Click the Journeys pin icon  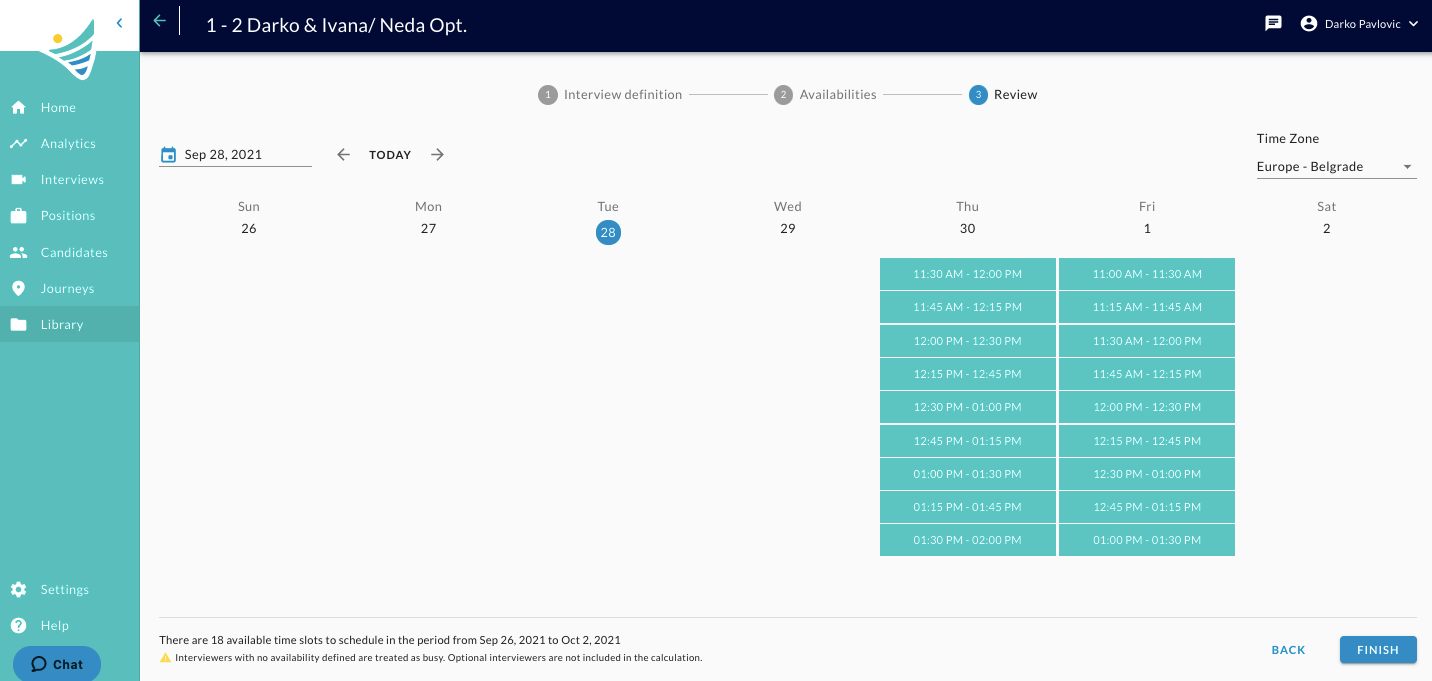pos(18,288)
